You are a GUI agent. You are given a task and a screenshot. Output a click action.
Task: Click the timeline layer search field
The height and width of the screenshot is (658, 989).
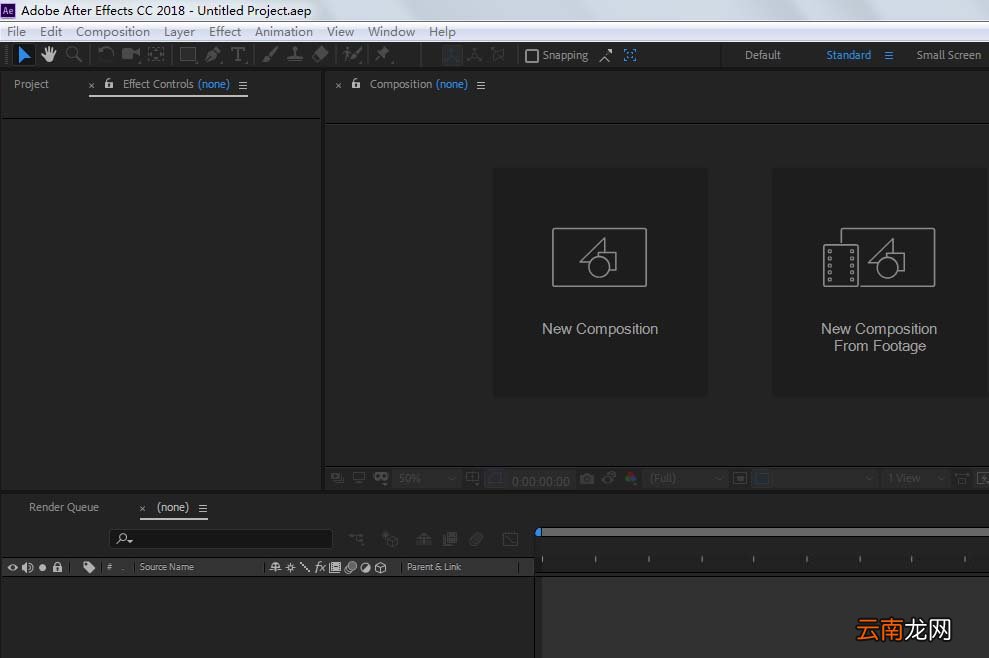point(221,539)
